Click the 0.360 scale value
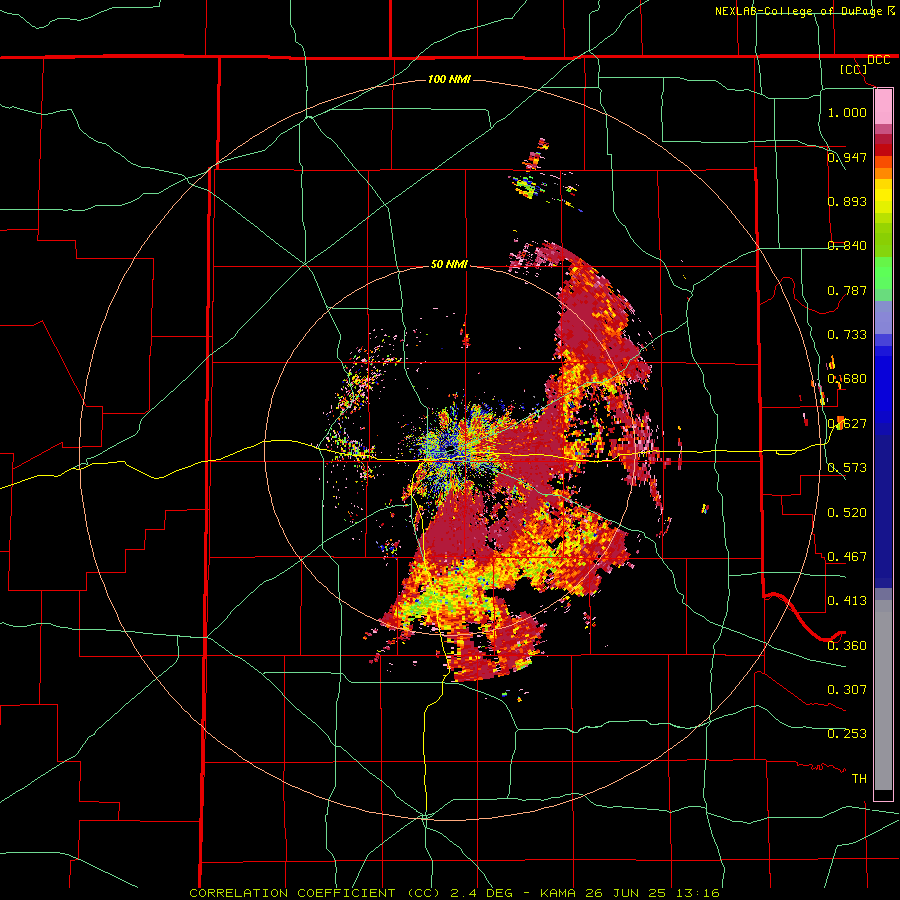Screen dimensions: 900x900 pos(847,645)
